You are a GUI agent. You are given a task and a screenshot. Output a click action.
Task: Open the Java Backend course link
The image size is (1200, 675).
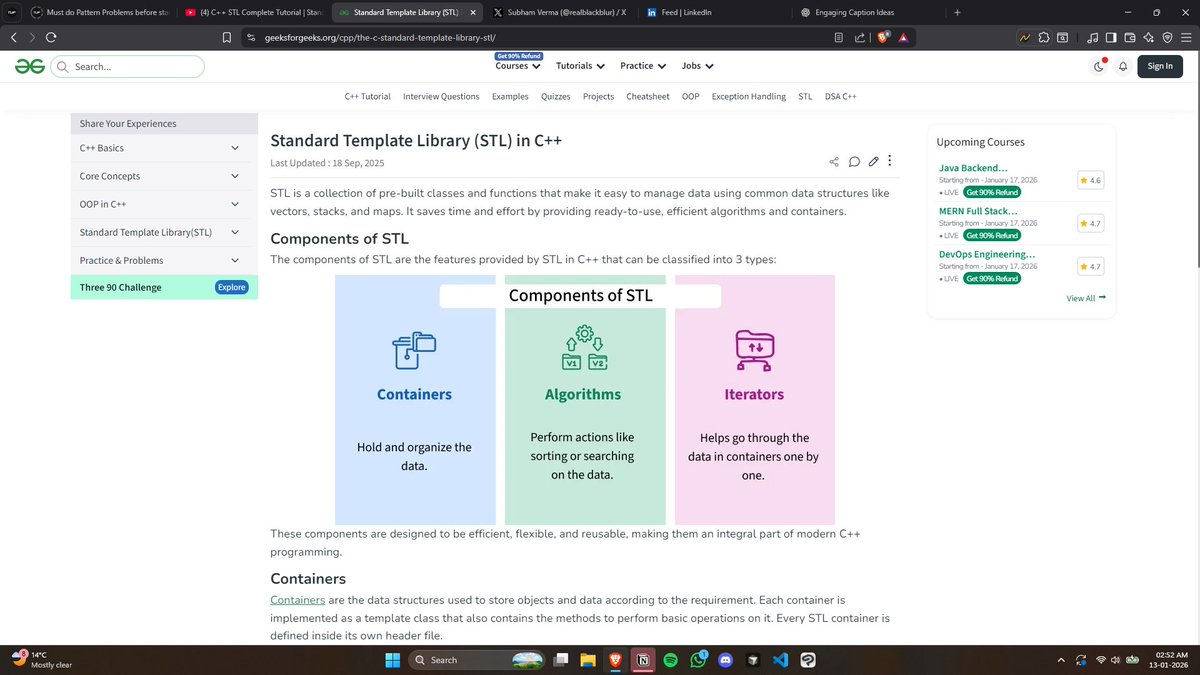[x=974, y=168]
